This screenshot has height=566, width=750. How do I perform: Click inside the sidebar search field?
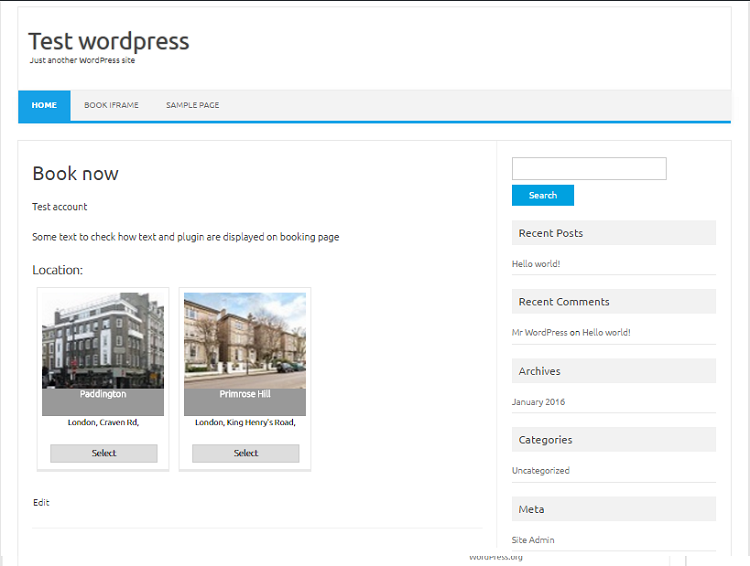[588, 169]
